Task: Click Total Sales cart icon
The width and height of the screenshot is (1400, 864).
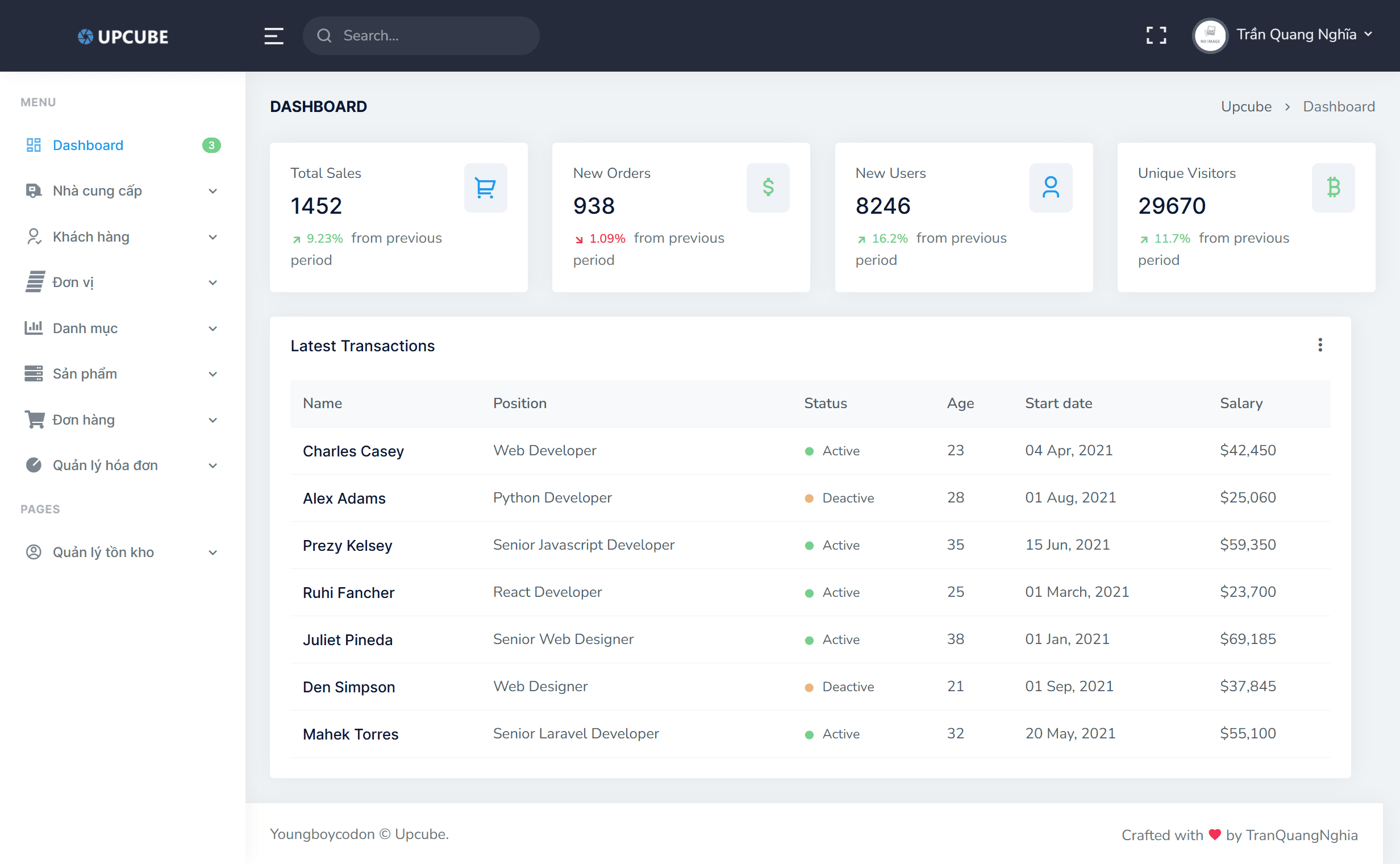Action: click(x=485, y=188)
